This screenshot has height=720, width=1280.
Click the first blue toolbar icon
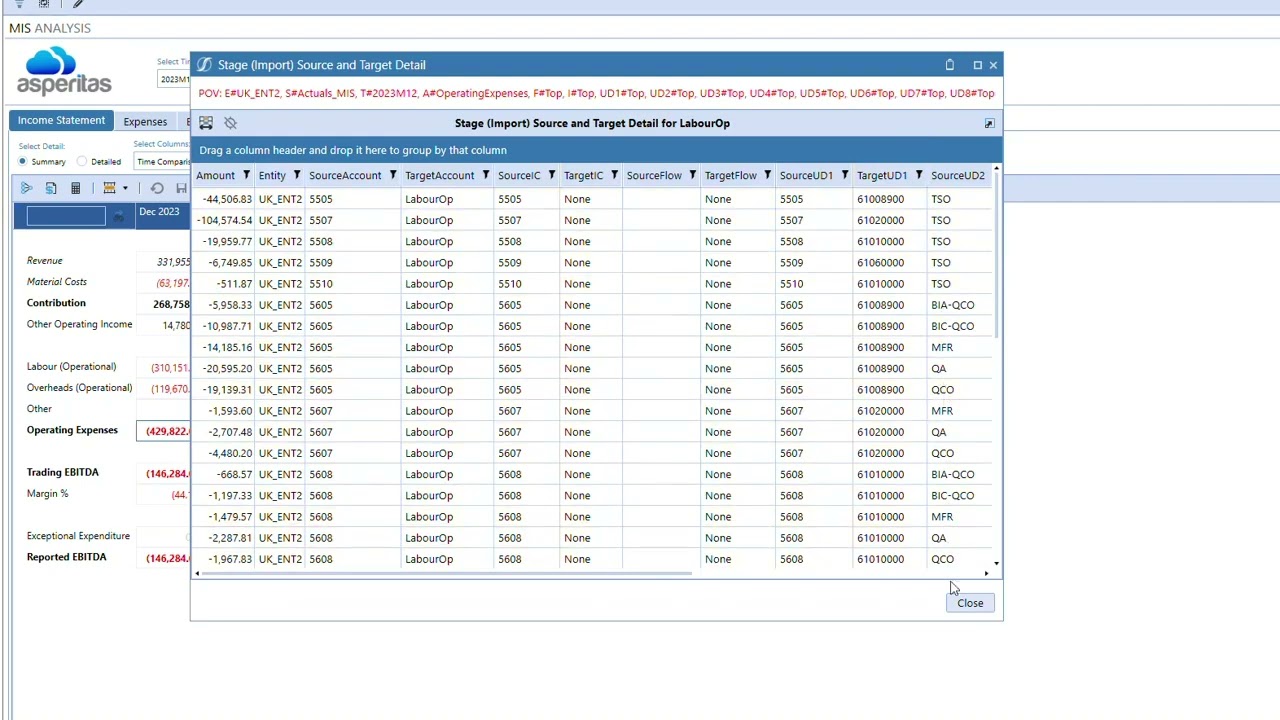click(26, 188)
